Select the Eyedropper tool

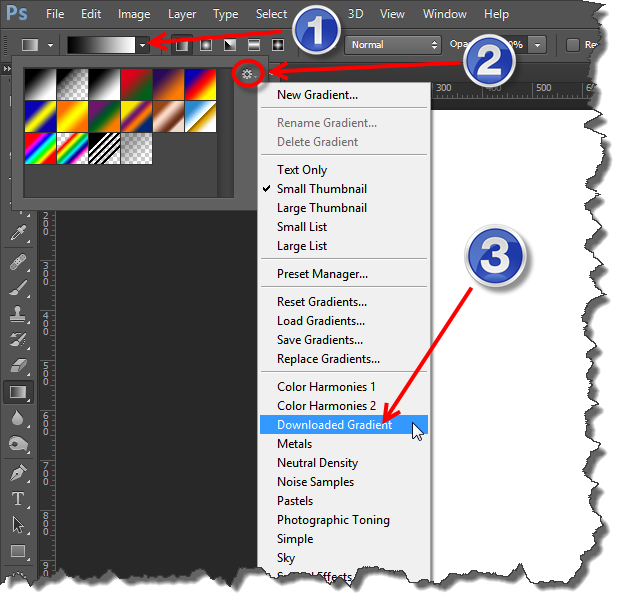18,234
